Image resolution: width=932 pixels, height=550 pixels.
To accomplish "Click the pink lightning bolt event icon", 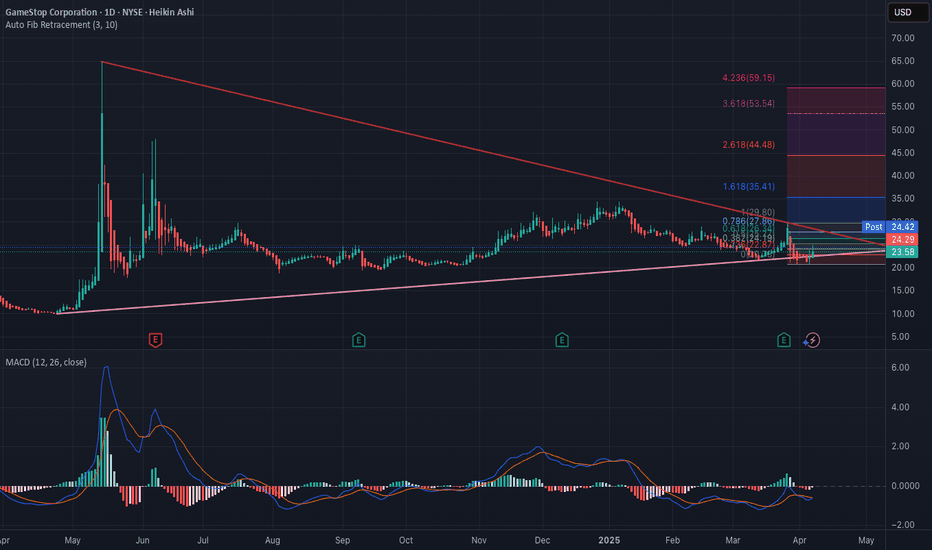I will (x=813, y=340).
